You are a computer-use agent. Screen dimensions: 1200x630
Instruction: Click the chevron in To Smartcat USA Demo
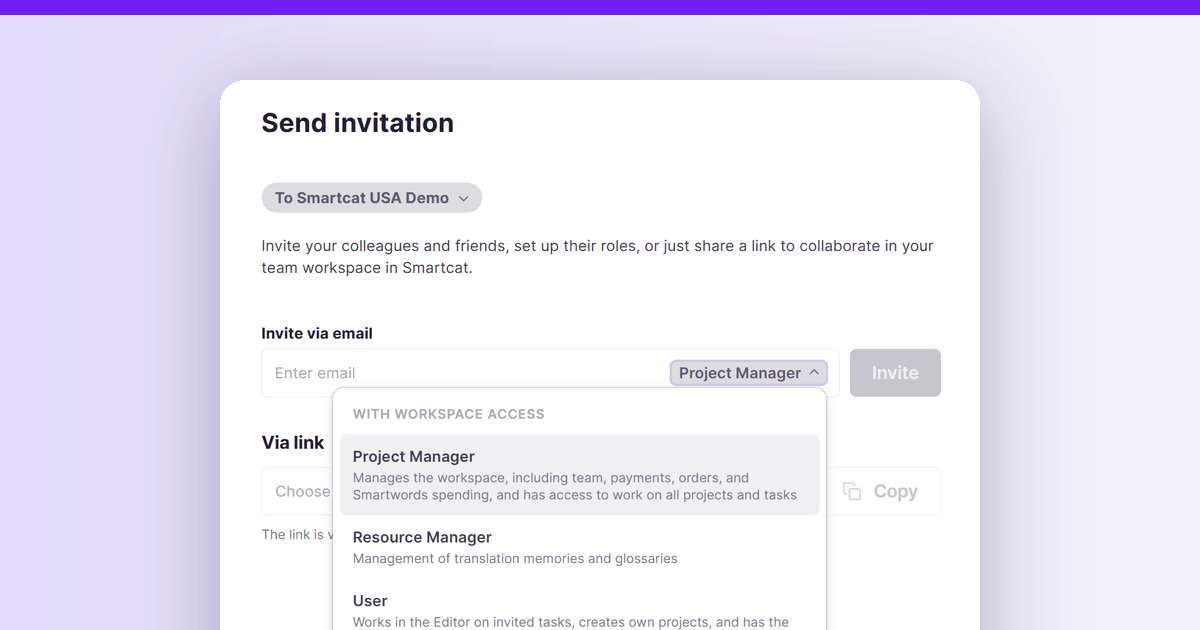(x=463, y=198)
